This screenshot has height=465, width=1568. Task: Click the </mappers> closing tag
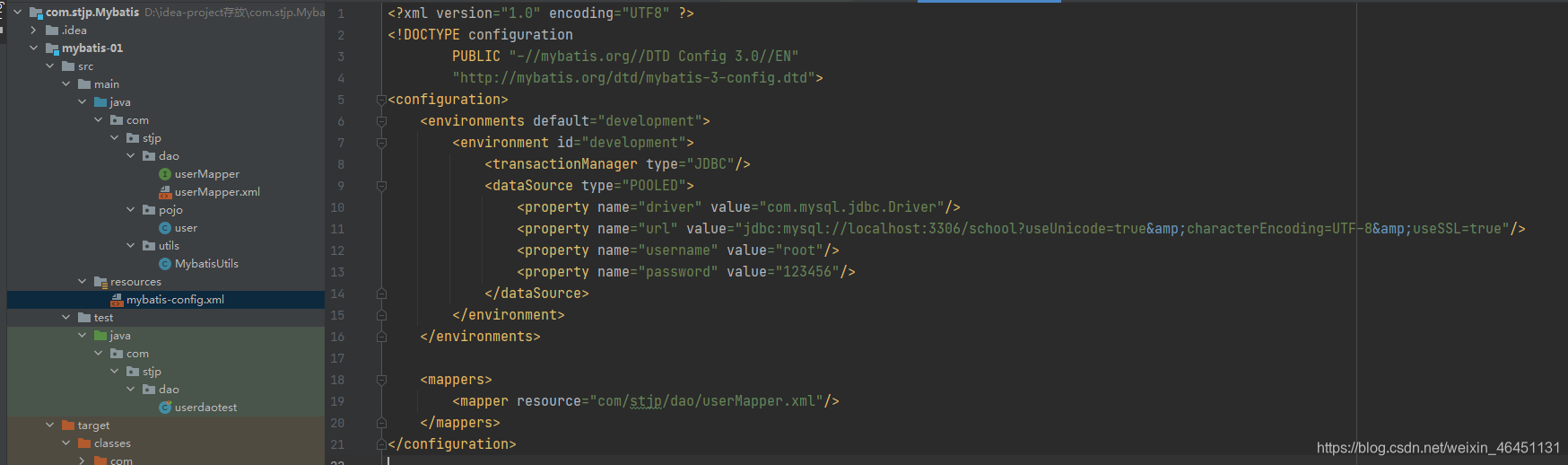(460, 423)
